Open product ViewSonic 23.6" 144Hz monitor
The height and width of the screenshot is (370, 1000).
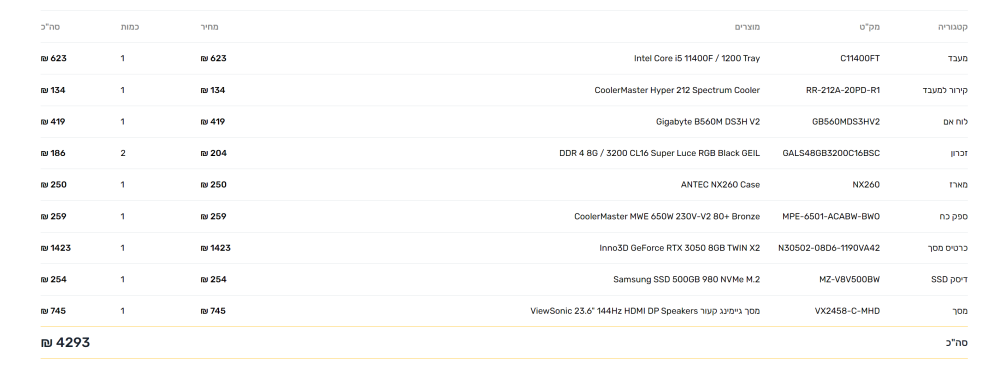[x=645, y=311]
